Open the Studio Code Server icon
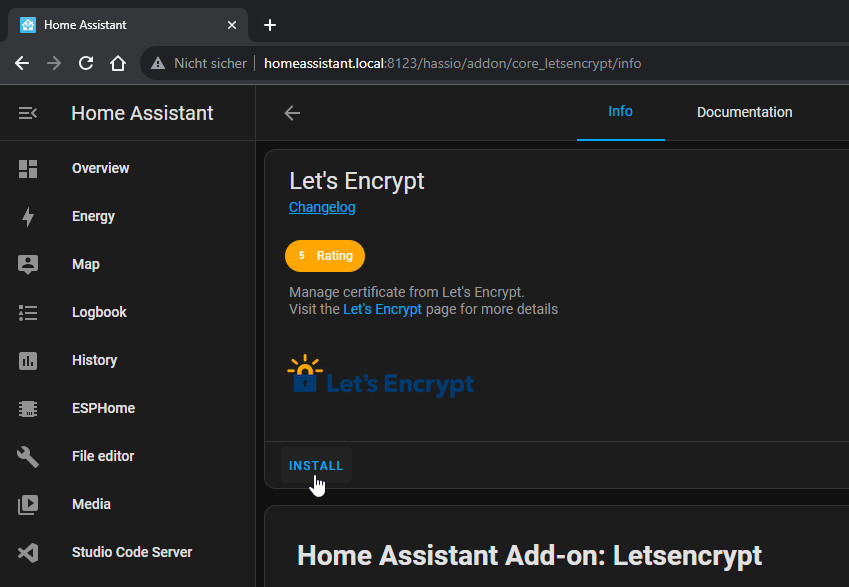The image size is (849, 587). point(28,553)
